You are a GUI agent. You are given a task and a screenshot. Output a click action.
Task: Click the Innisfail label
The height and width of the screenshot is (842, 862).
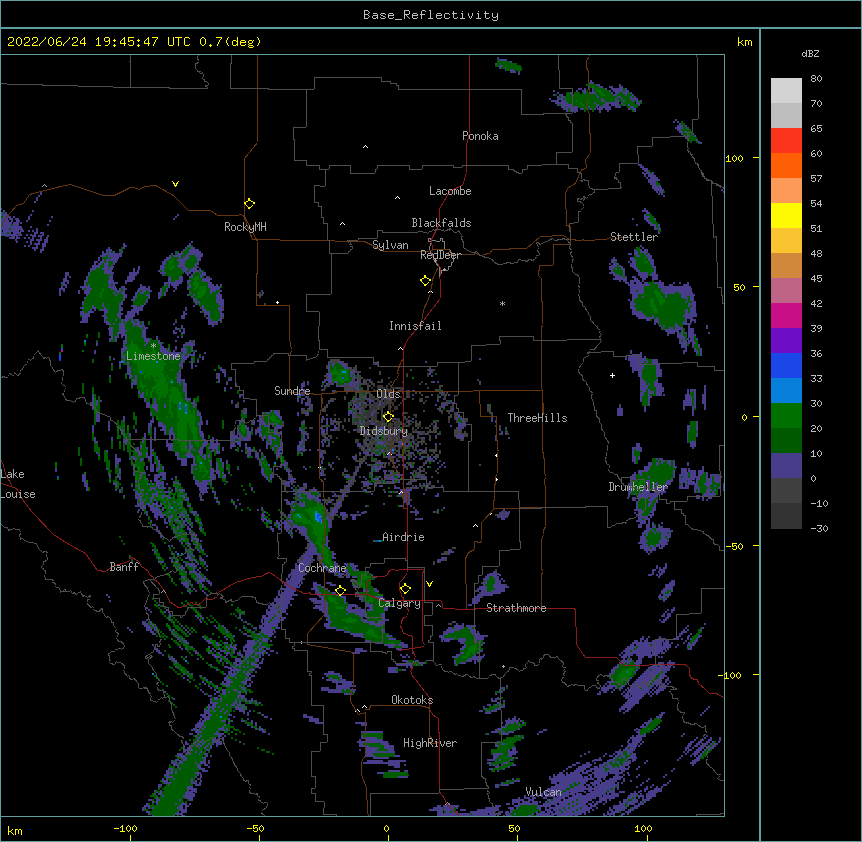(415, 326)
